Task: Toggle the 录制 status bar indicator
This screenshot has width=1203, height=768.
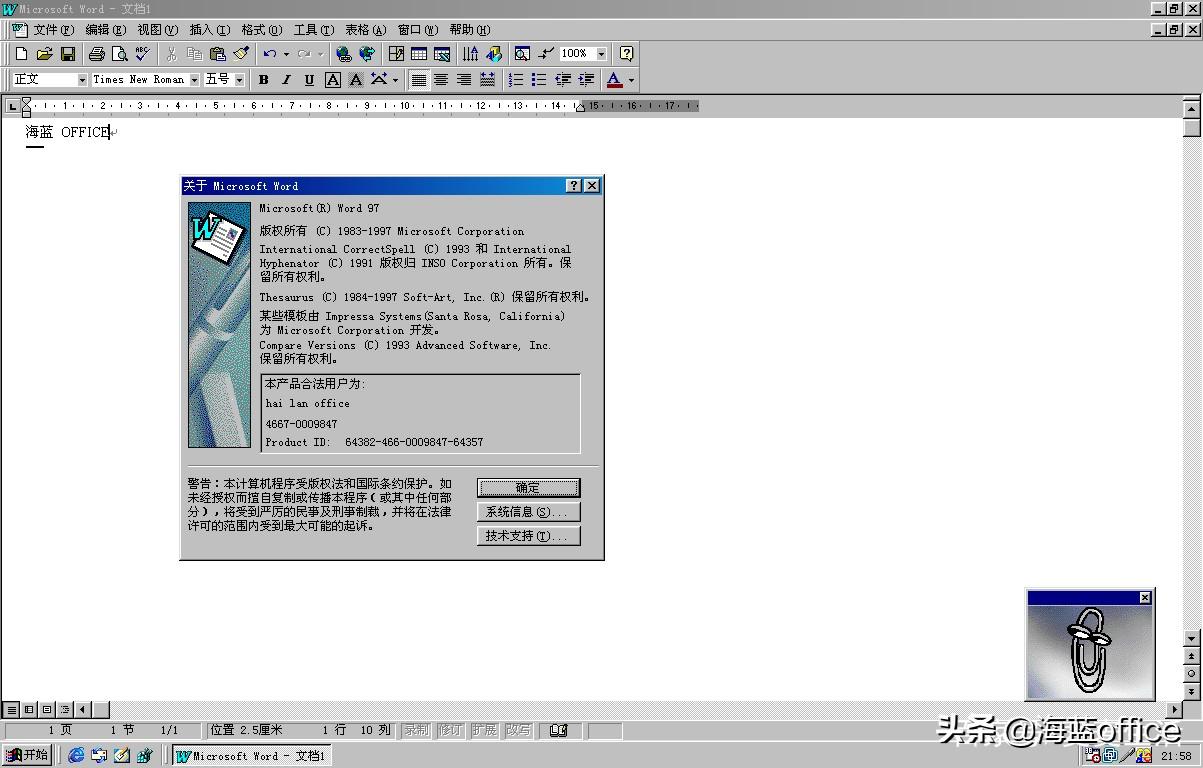Action: [x=416, y=731]
